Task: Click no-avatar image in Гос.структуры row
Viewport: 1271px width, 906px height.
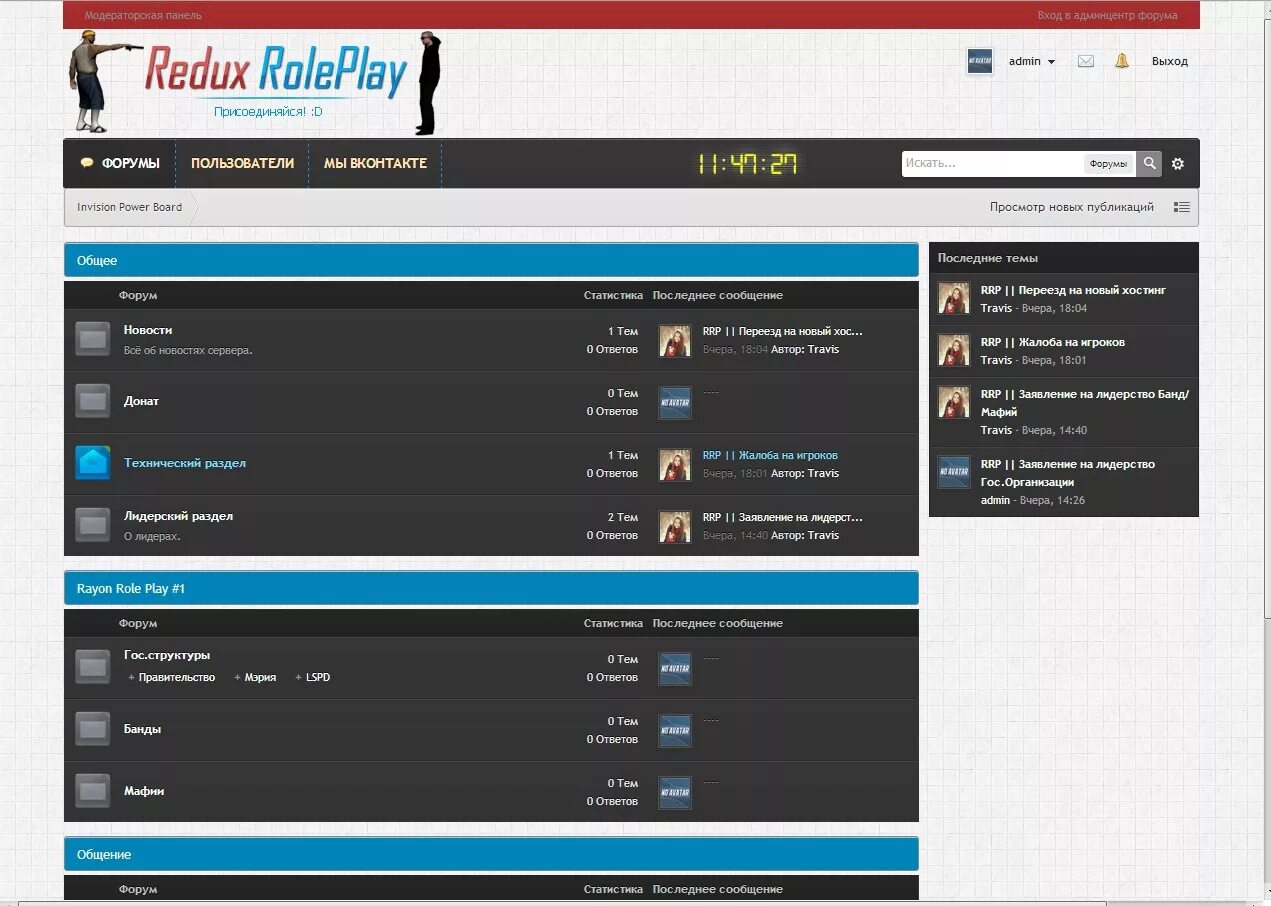Action: (675, 669)
